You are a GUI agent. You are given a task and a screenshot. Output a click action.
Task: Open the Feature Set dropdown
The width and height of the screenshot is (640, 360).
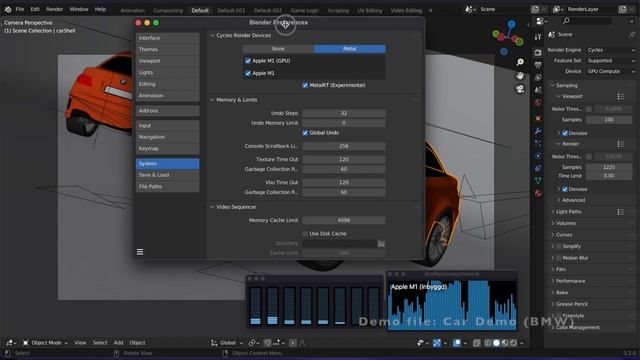(611, 60)
